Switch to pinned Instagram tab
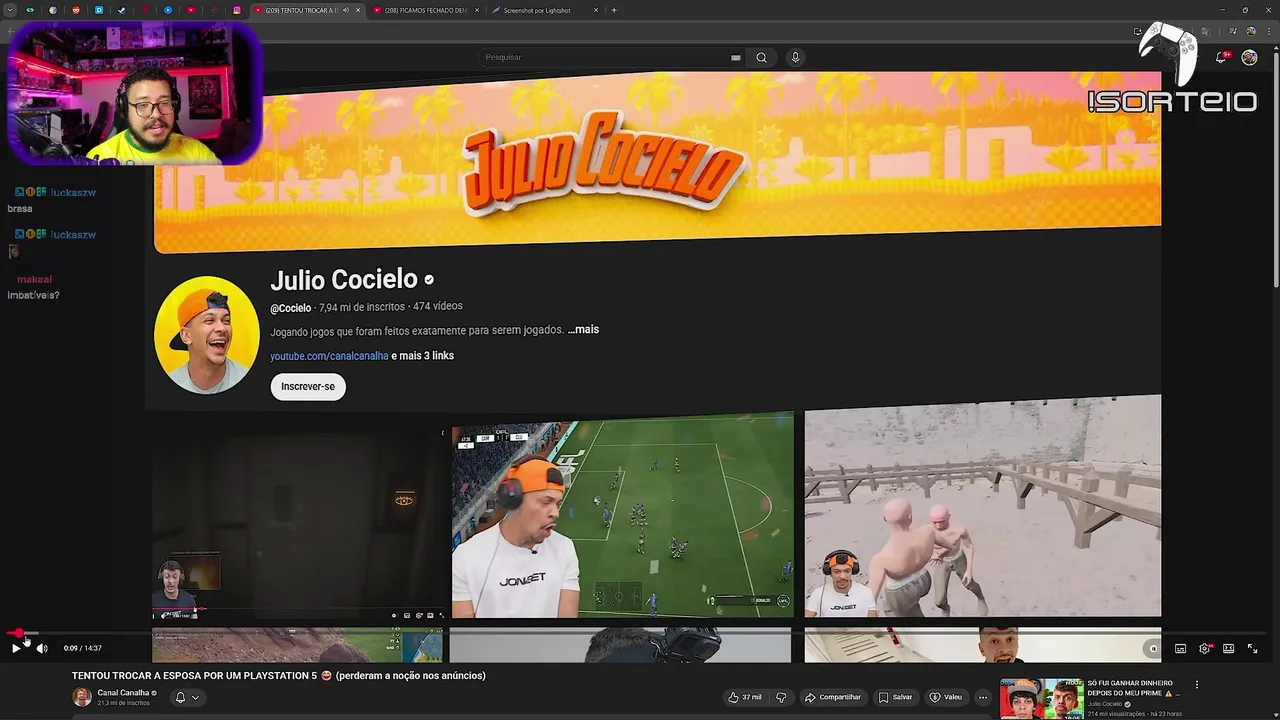The width and height of the screenshot is (1280, 720). [x=237, y=10]
